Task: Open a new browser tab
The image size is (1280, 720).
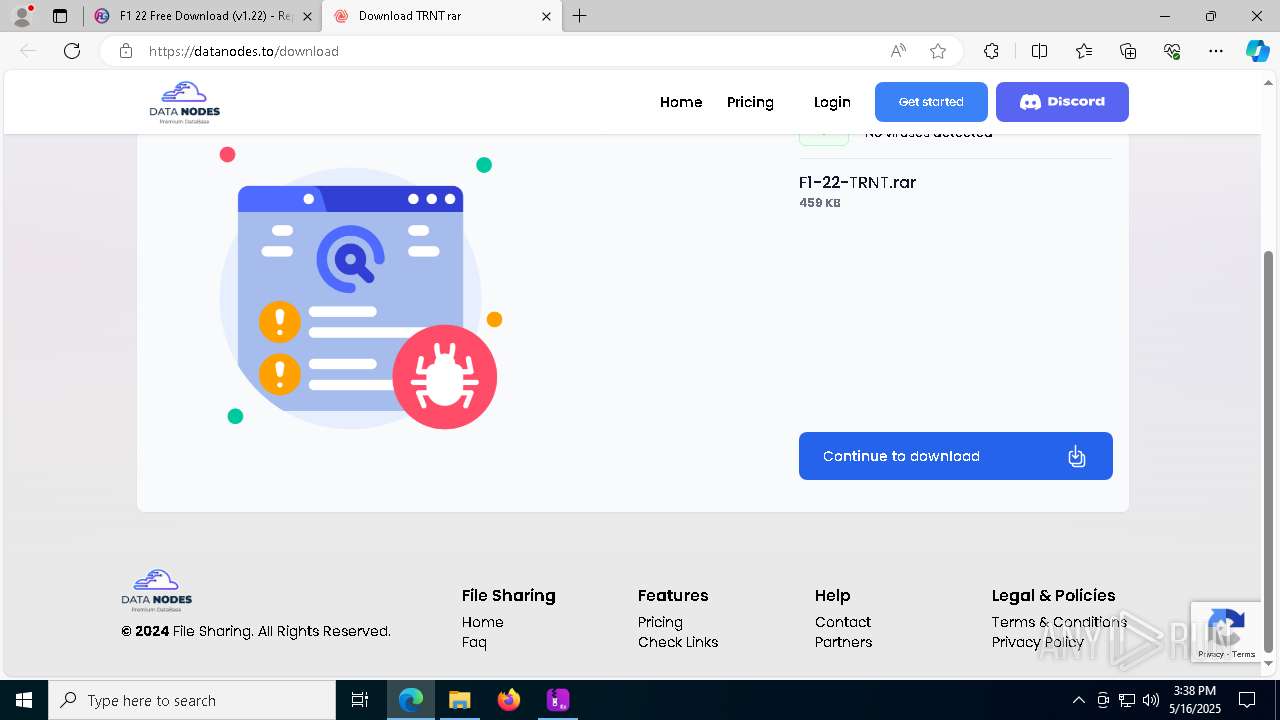Action: coord(580,16)
